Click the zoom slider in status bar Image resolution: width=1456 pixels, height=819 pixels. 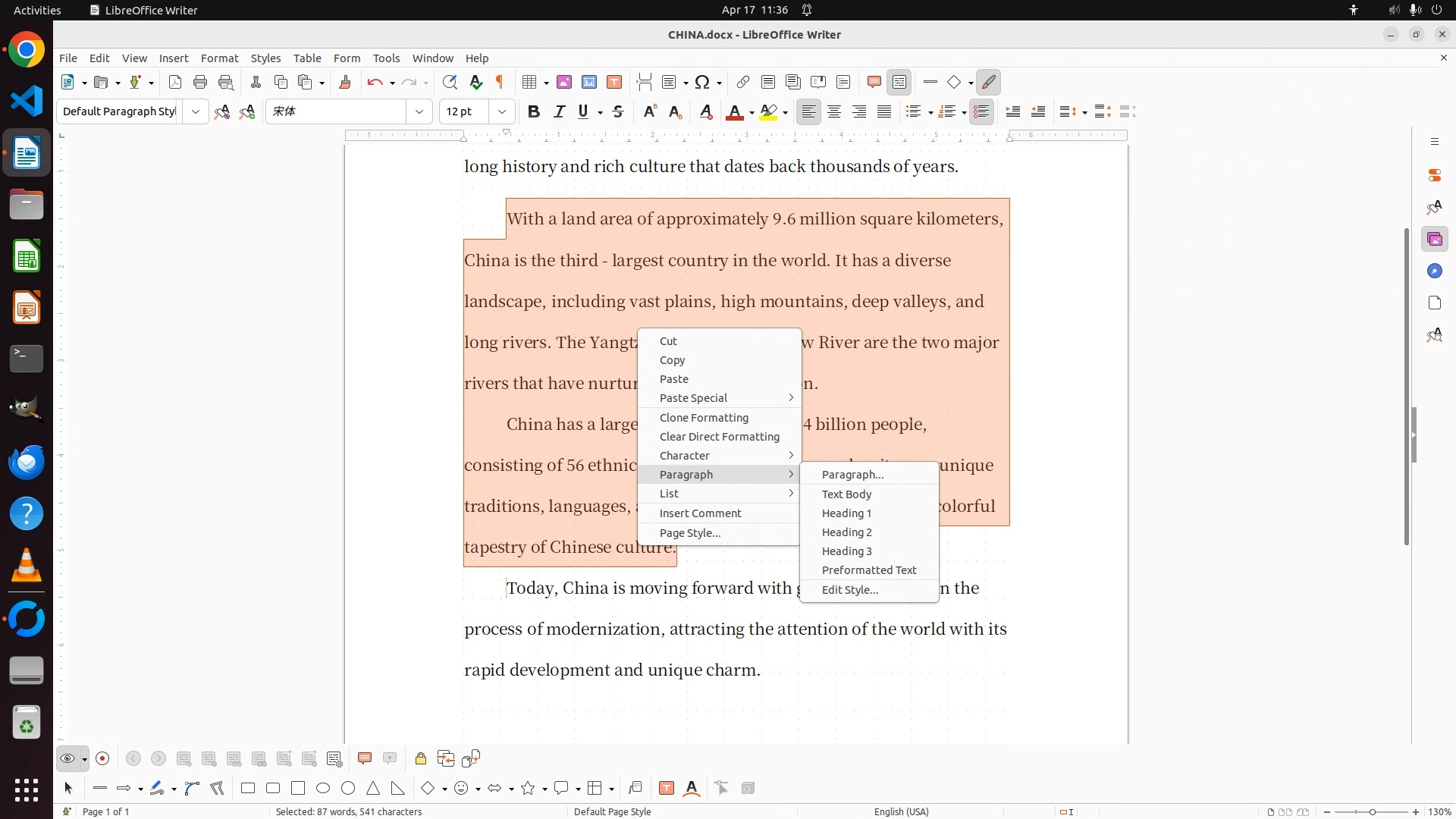(x=1372, y=812)
